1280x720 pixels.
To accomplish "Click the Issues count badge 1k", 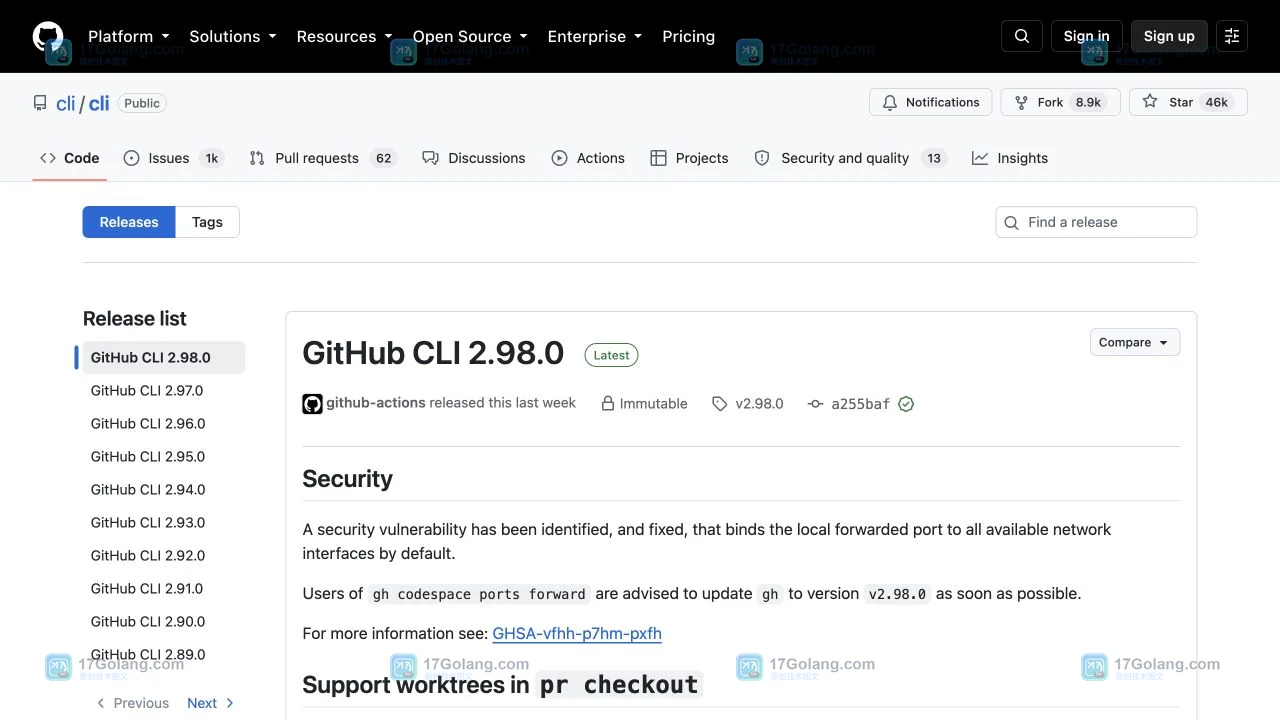I will click(x=211, y=158).
